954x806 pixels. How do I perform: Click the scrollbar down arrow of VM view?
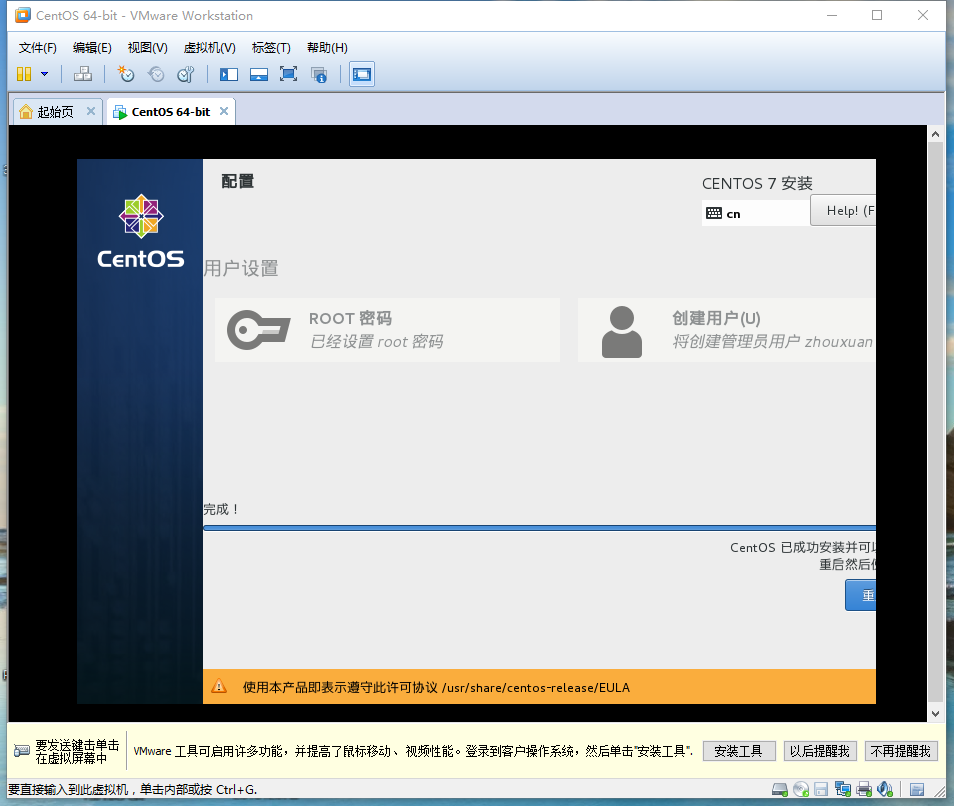point(935,714)
